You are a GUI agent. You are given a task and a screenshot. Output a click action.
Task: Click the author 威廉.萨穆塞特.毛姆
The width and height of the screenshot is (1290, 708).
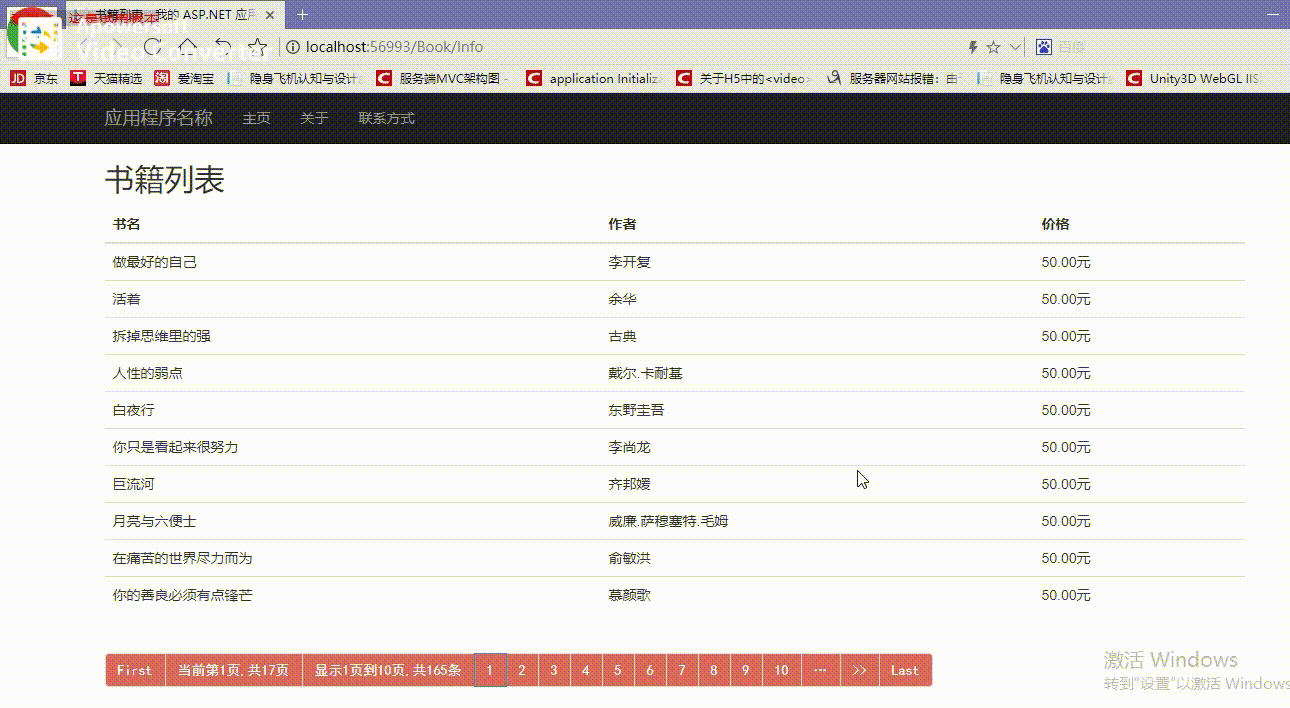pyautogui.click(x=668, y=521)
